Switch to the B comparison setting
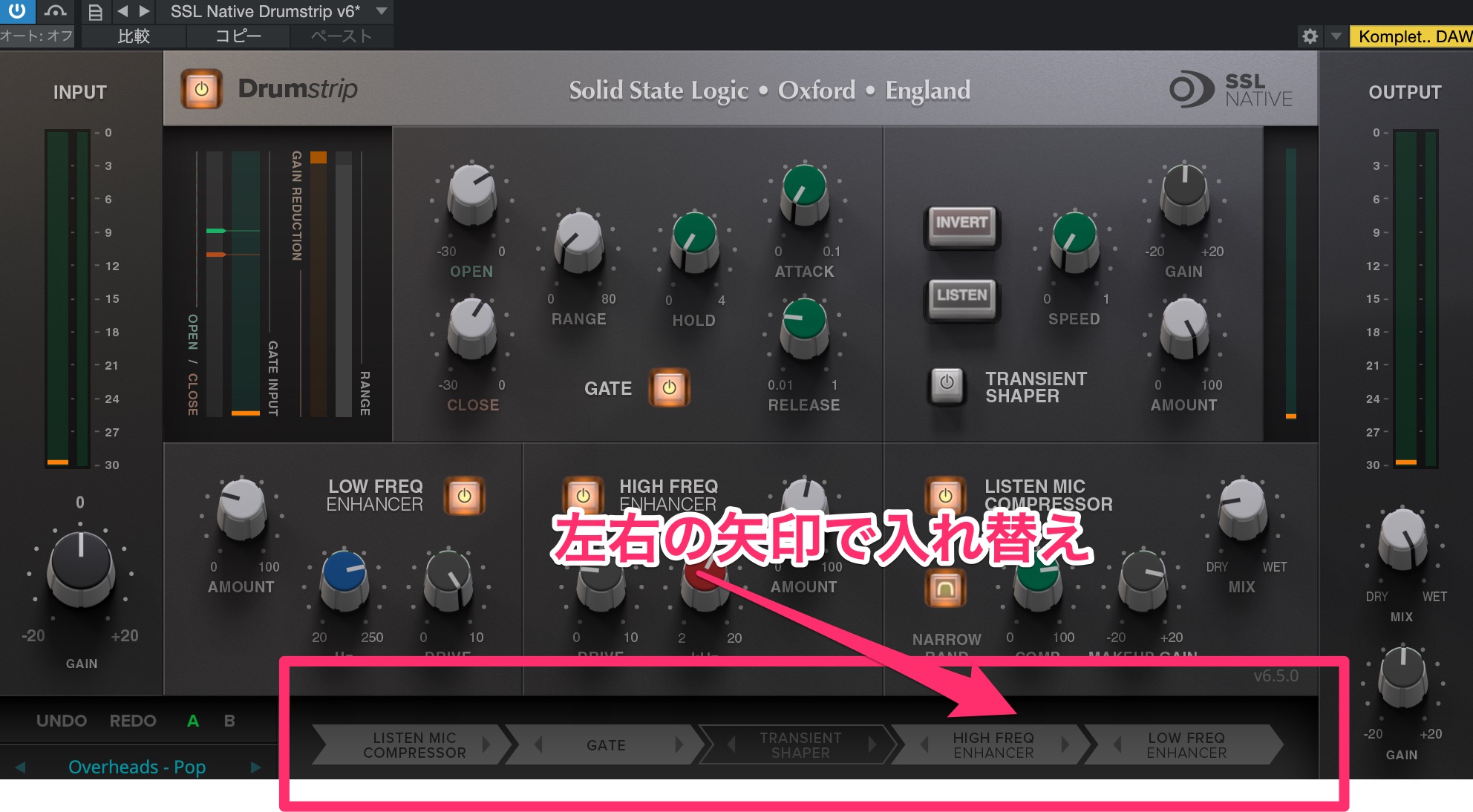This screenshot has width=1473, height=812. 229,721
